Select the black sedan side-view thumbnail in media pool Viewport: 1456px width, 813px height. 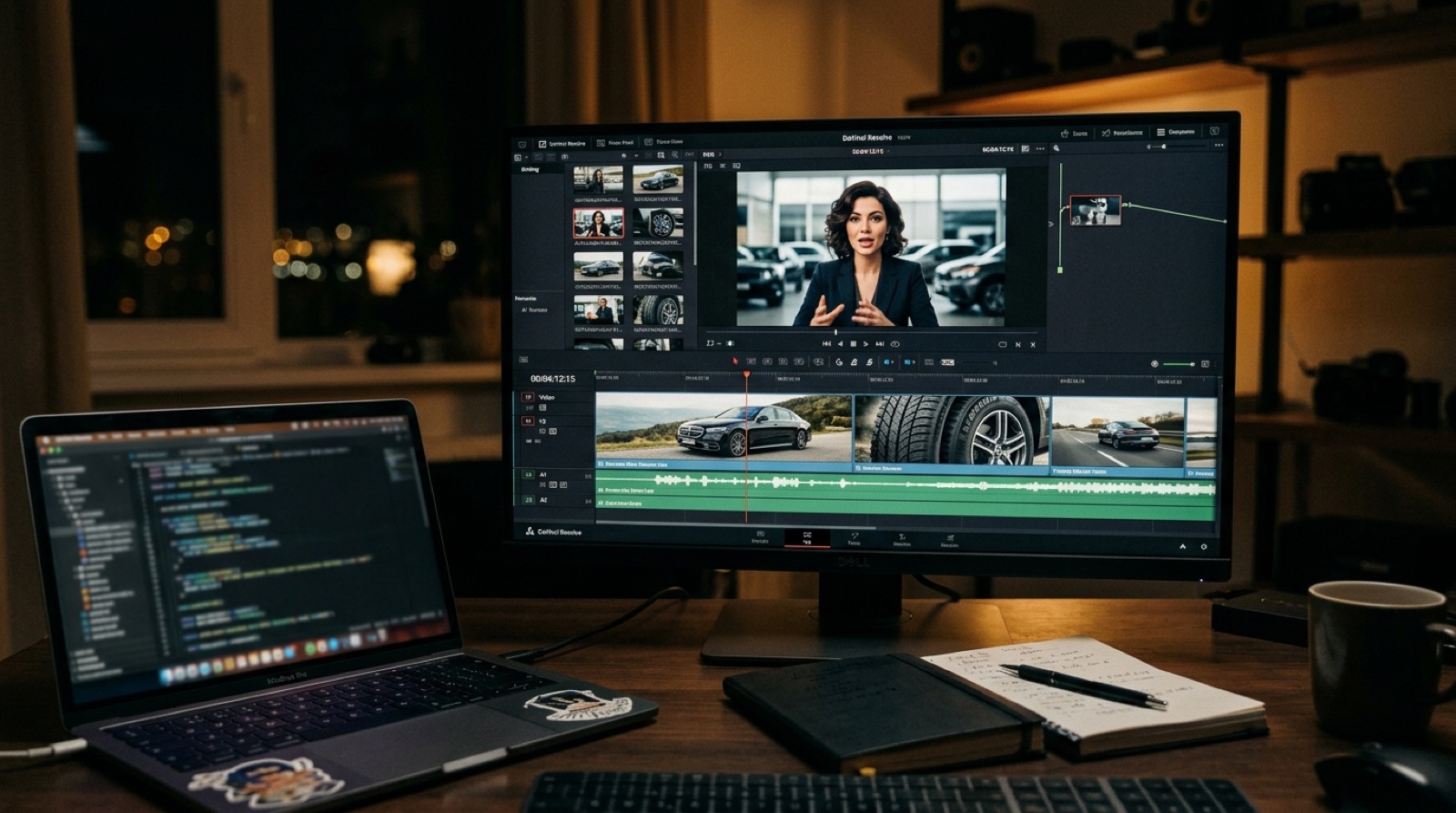[x=598, y=266]
